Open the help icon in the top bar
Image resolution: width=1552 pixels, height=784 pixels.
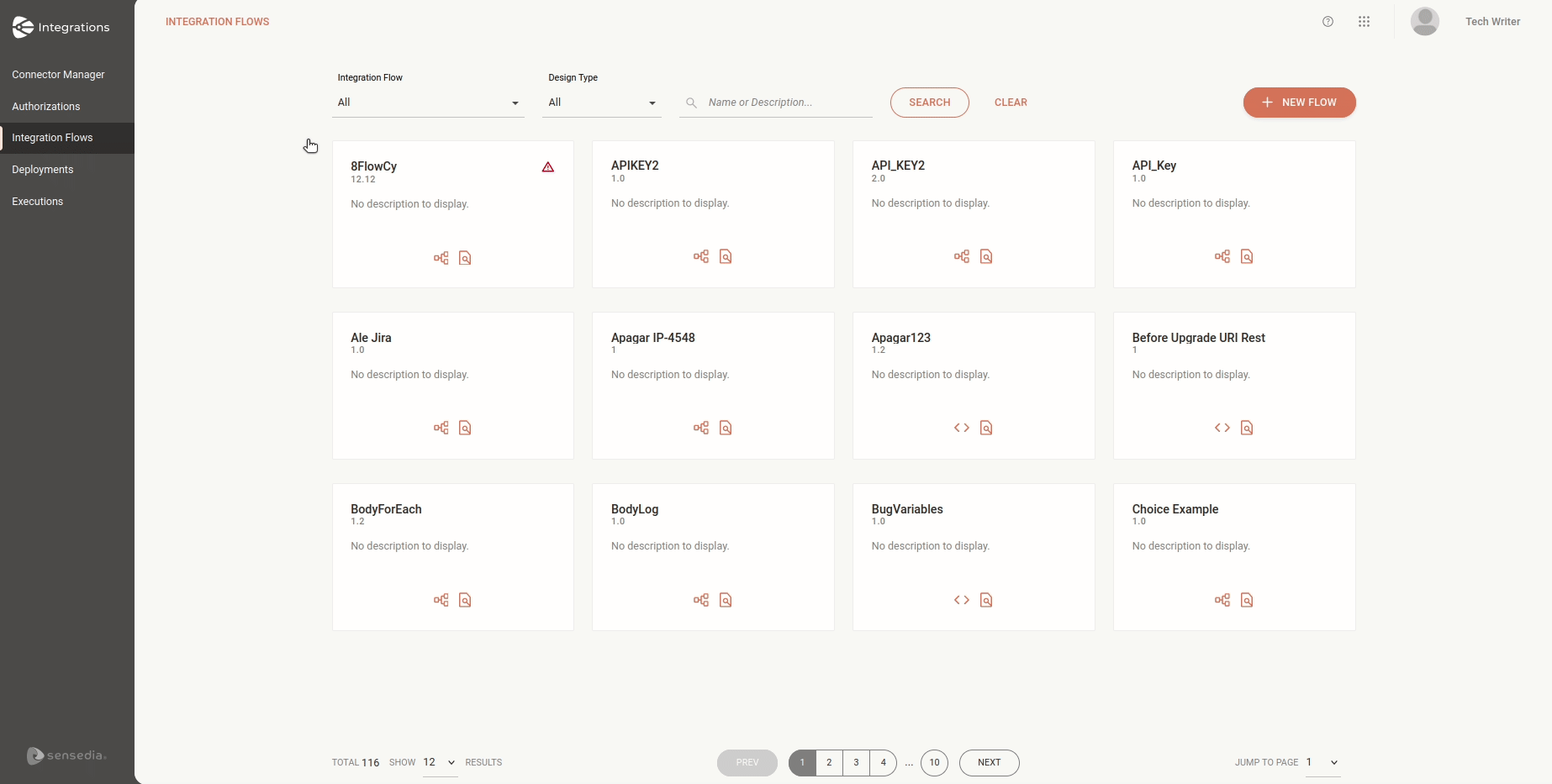tap(1328, 21)
